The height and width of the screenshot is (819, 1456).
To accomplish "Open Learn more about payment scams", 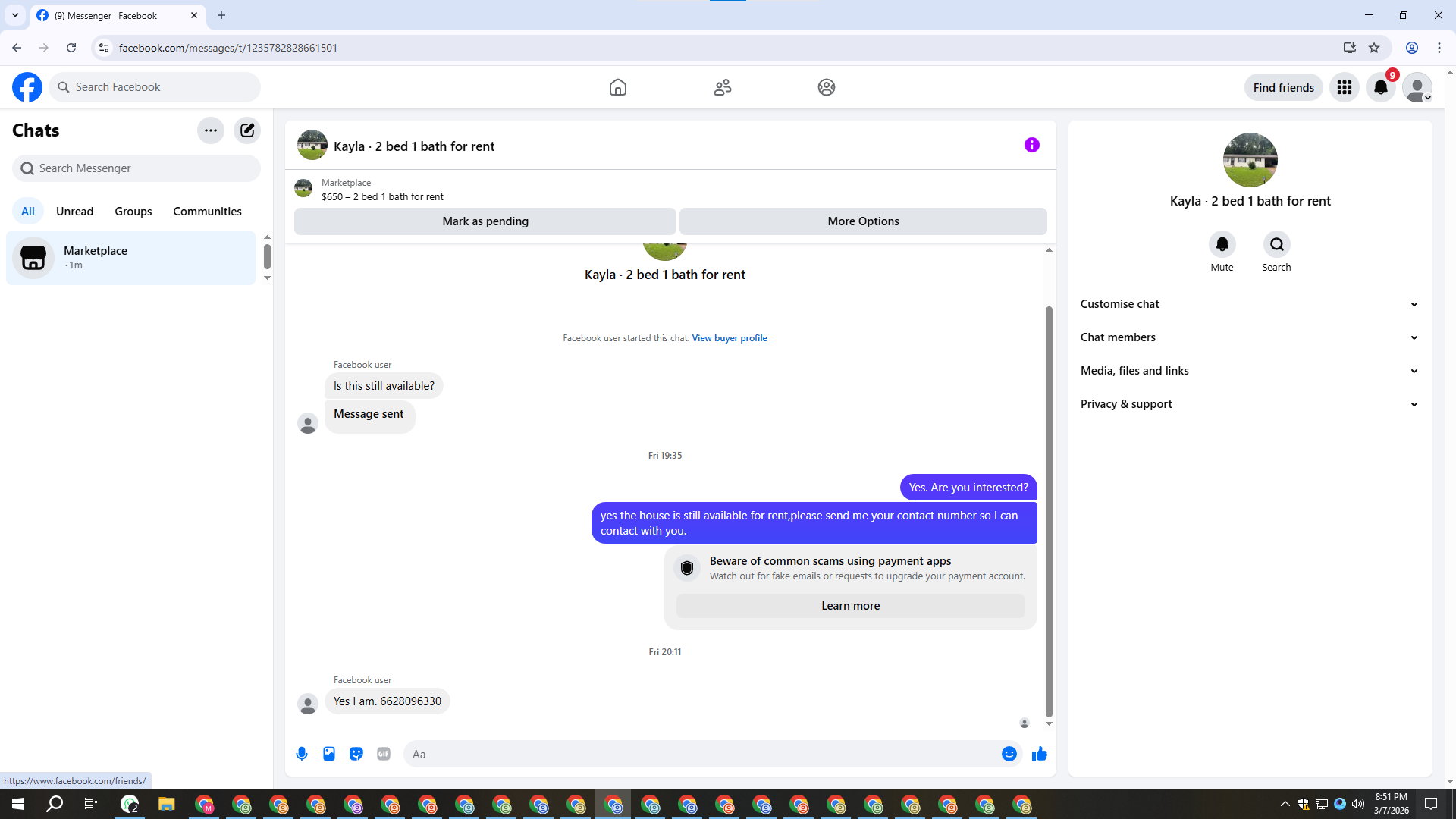I will click(850, 606).
